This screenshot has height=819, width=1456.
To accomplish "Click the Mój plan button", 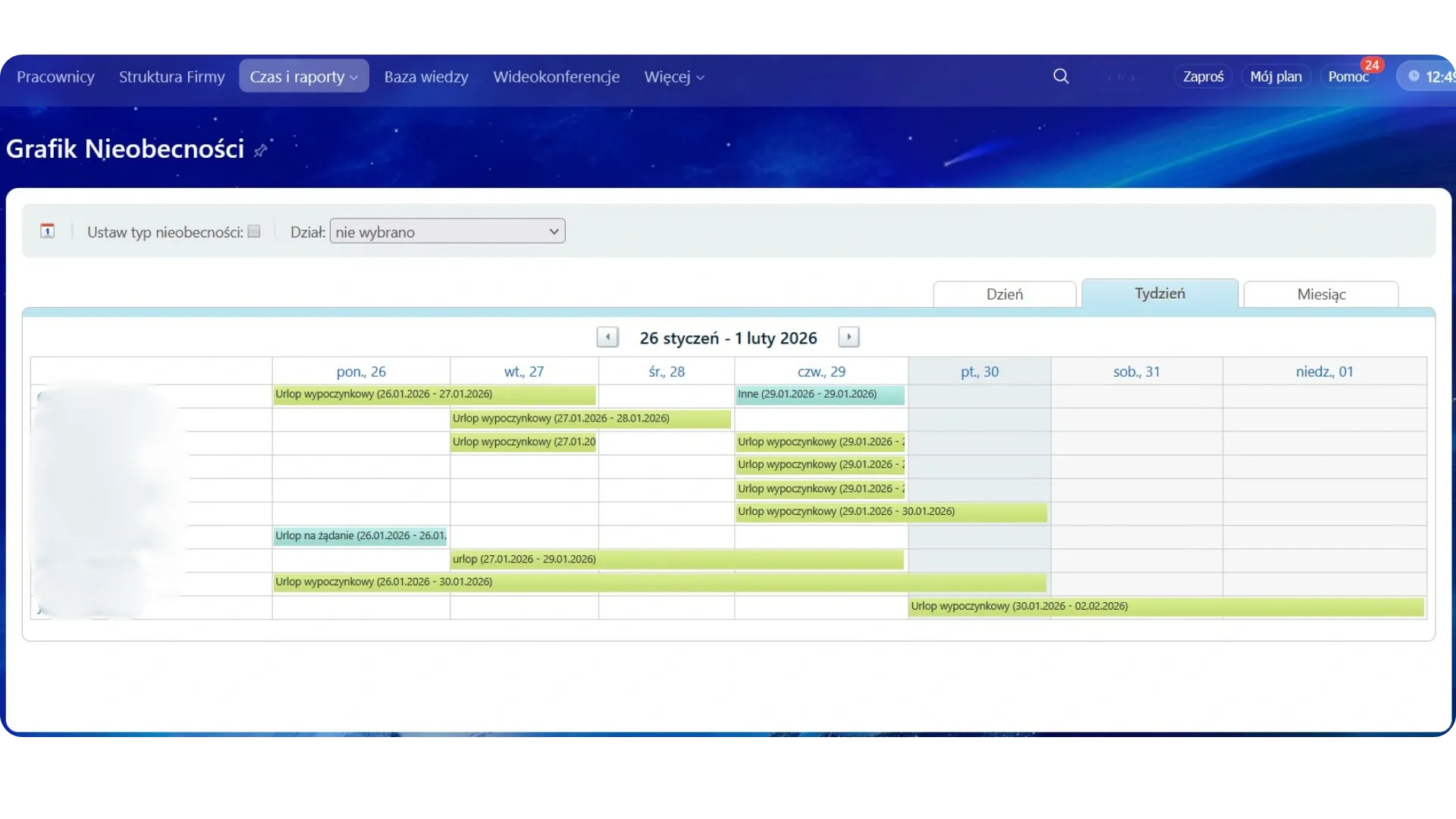I will click(x=1276, y=77).
